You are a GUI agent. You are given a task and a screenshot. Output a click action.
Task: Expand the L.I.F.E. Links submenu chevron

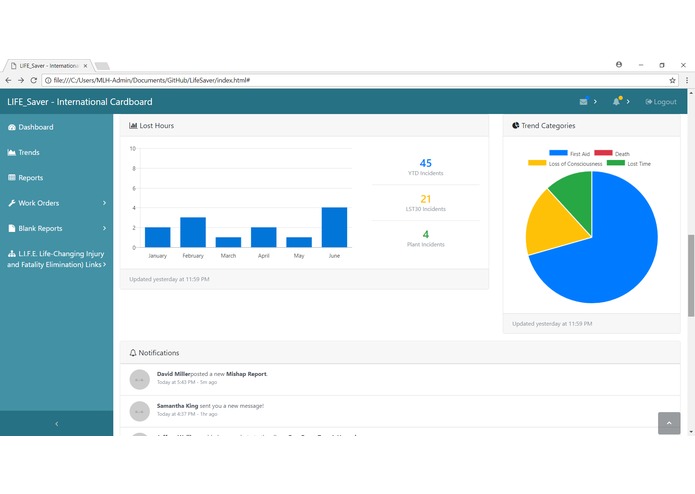point(105,265)
